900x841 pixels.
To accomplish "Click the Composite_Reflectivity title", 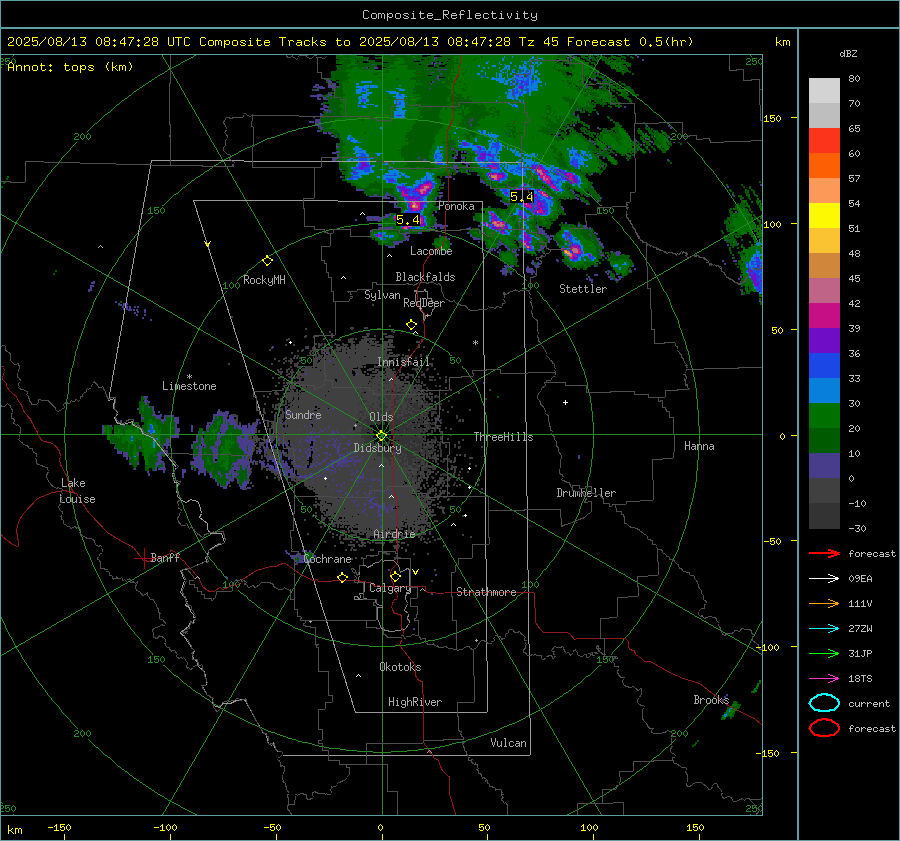I will [450, 15].
